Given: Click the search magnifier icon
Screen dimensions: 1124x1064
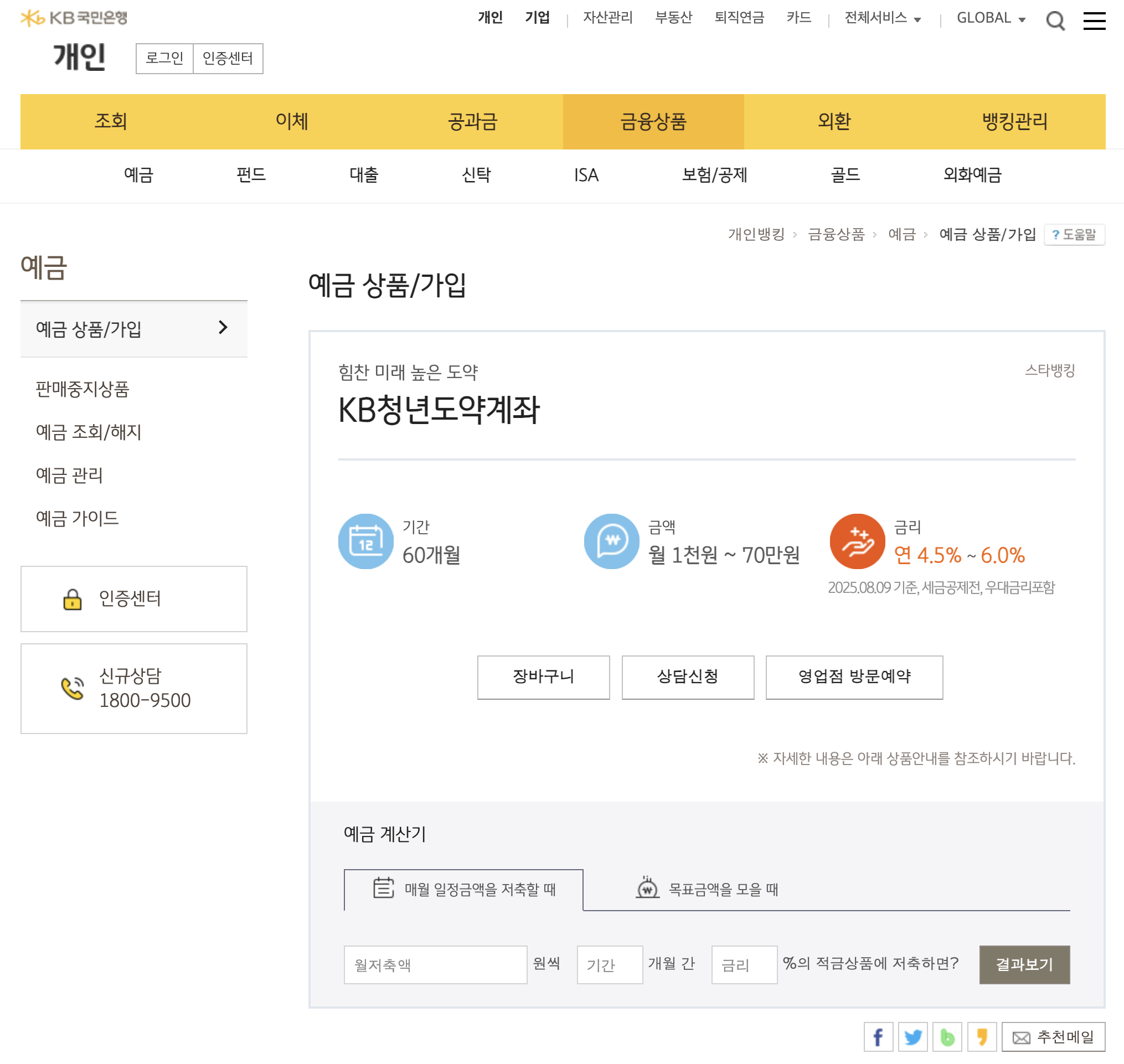Looking at the screenshot, I should pyautogui.click(x=1055, y=21).
